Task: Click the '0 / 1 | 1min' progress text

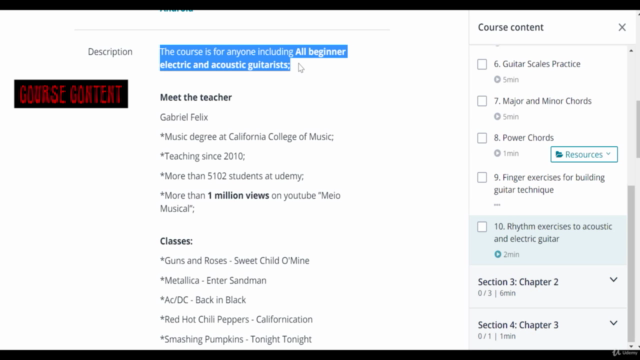Action: pyautogui.click(x=497, y=336)
